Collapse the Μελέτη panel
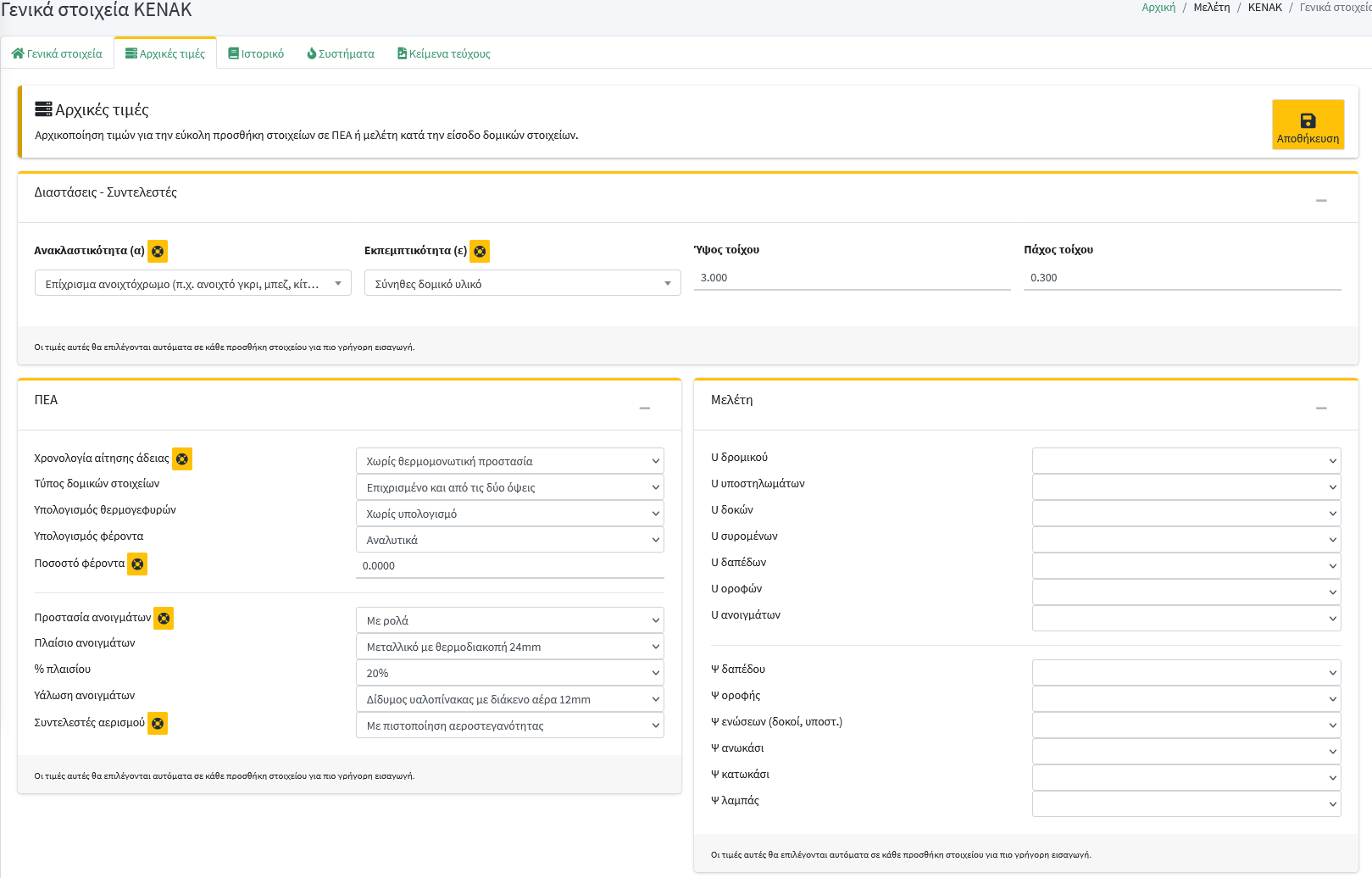 tap(1321, 408)
